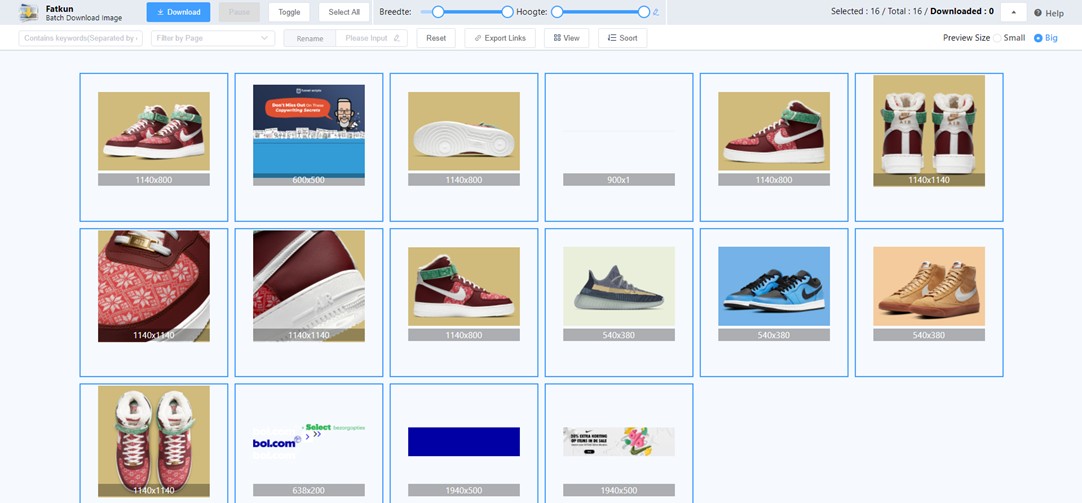Open Help via the question mark icon
This screenshot has height=503, width=1082.
point(1037,13)
